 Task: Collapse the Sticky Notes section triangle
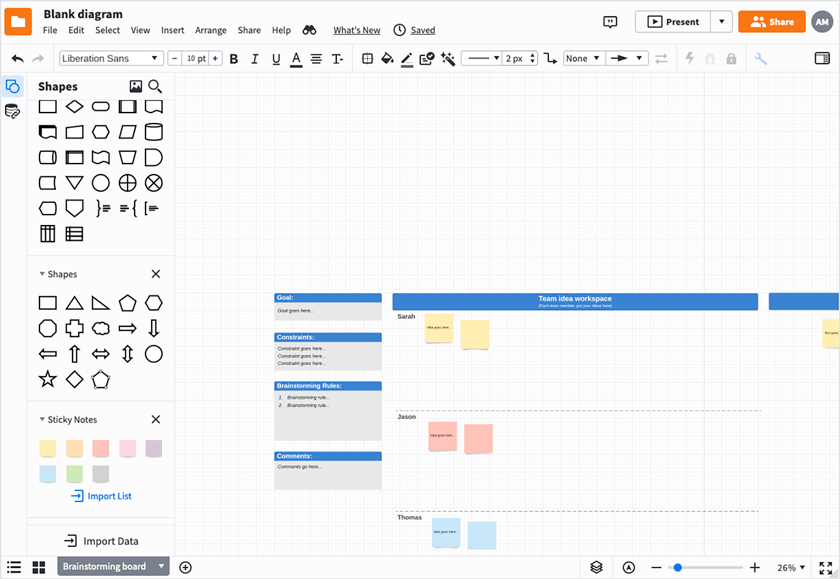tap(42, 419)
